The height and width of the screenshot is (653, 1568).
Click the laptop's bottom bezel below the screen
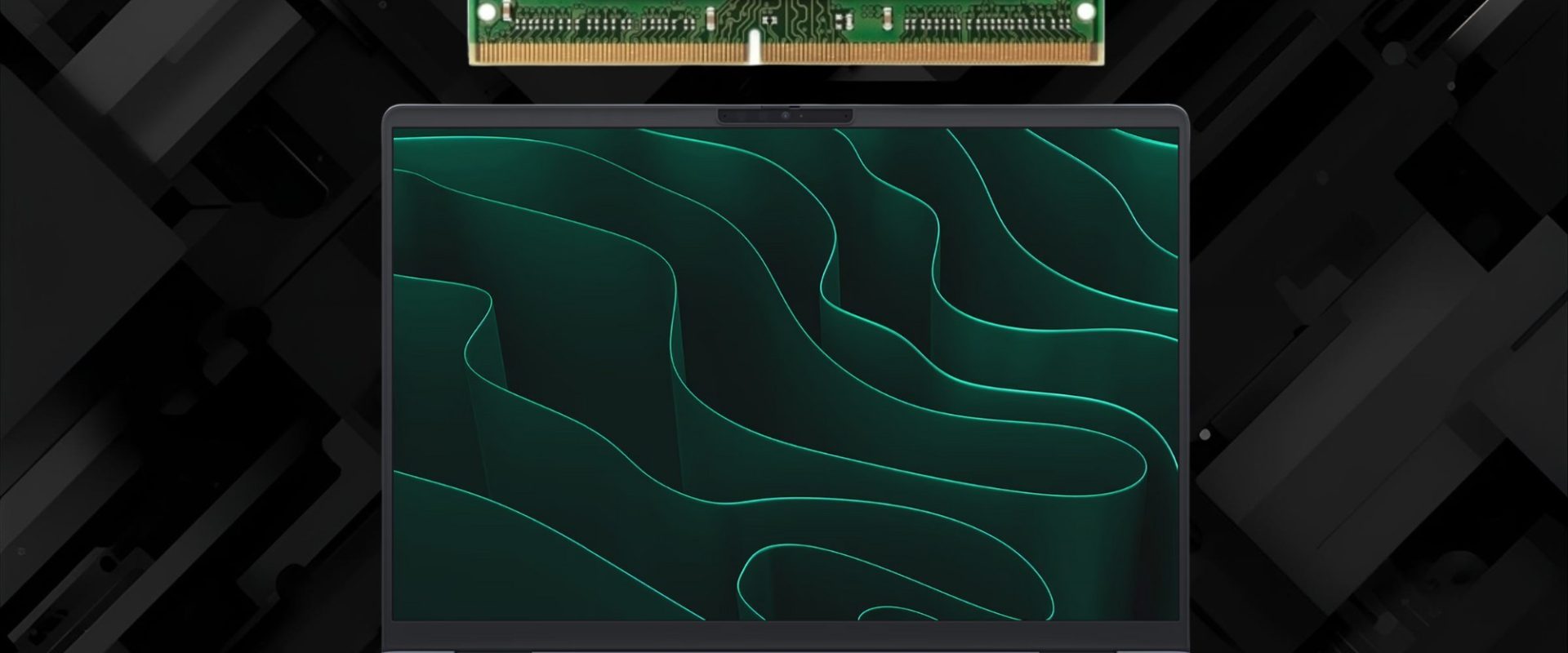(x=784, y=633)
